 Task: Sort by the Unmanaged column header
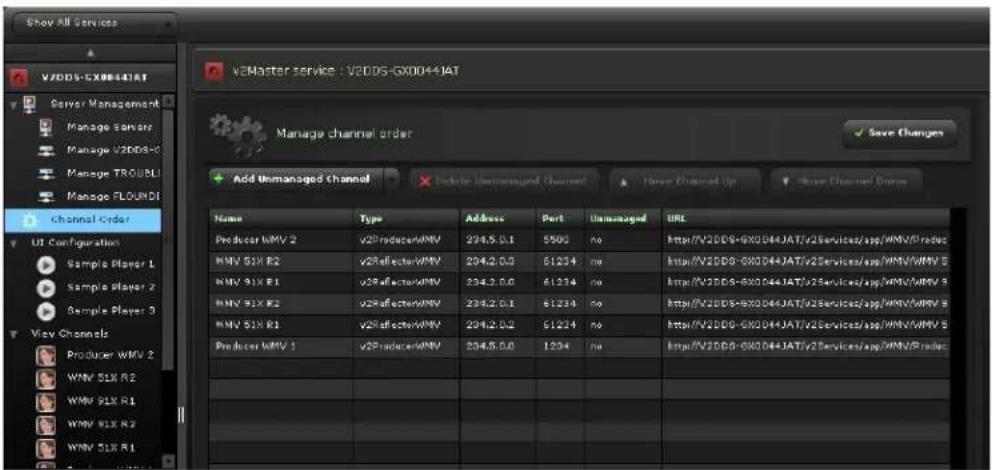coord(623,218)
